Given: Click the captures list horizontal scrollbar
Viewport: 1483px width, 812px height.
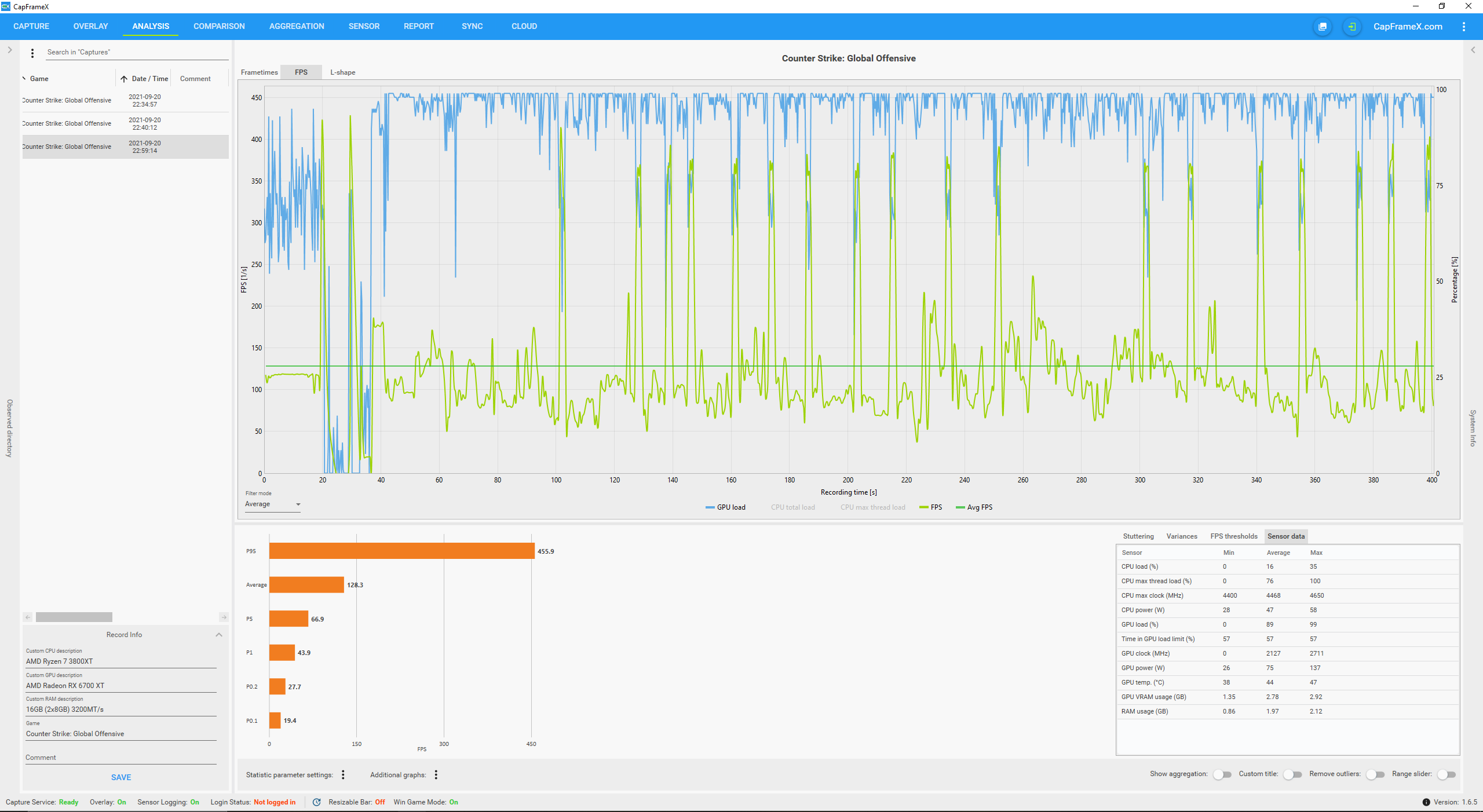Looking at the screenshot, I should click(74, 617).
